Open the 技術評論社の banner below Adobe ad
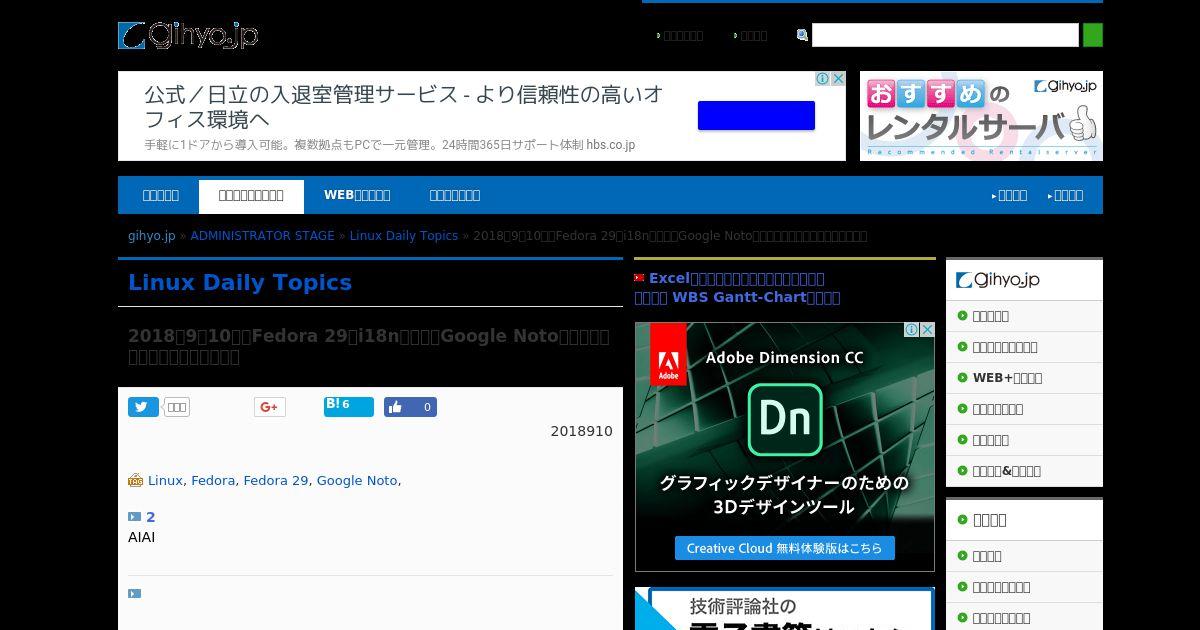The width and height of the screenshot is (1200, 630). 785,609
